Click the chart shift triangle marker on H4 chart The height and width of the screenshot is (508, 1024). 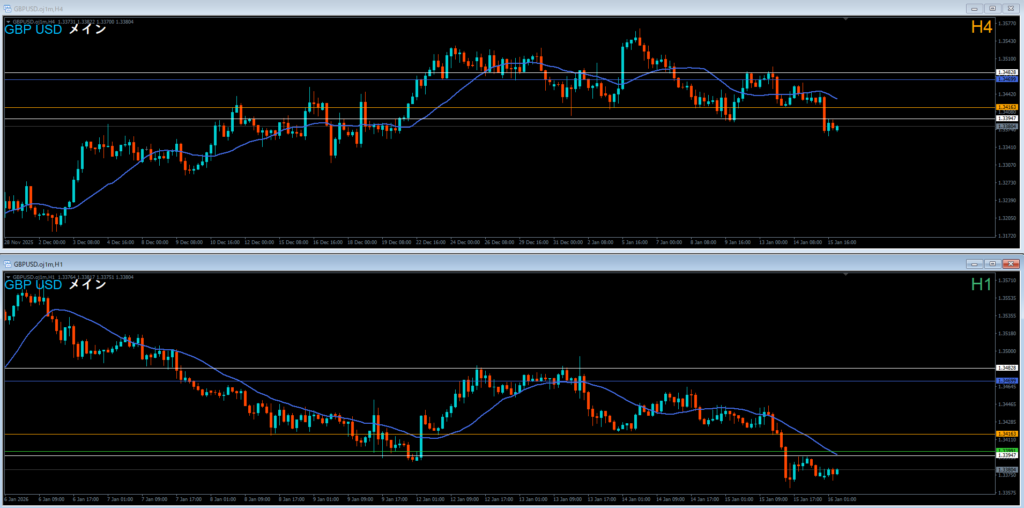click(846, 18)
